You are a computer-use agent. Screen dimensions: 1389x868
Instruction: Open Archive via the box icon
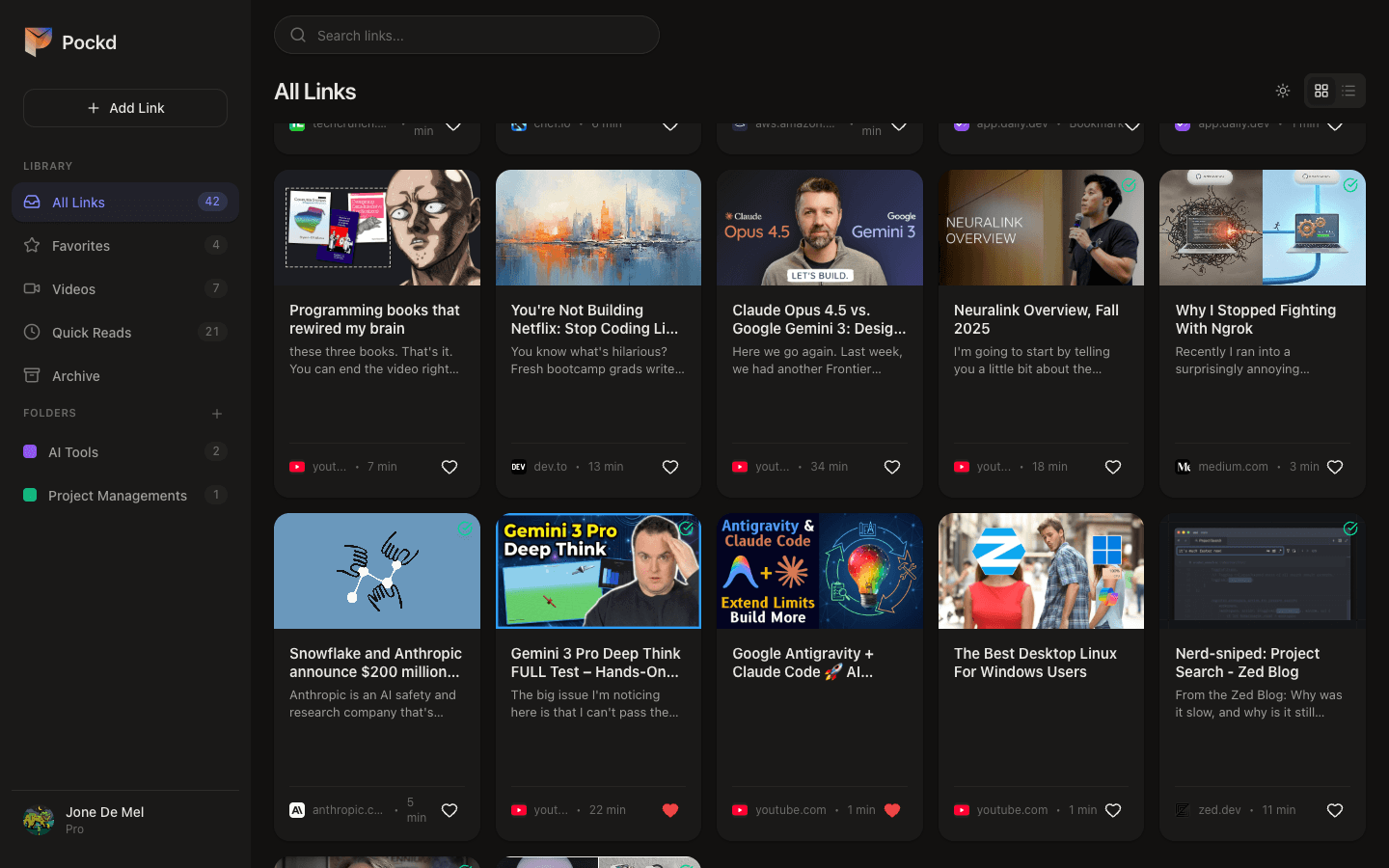32,375
